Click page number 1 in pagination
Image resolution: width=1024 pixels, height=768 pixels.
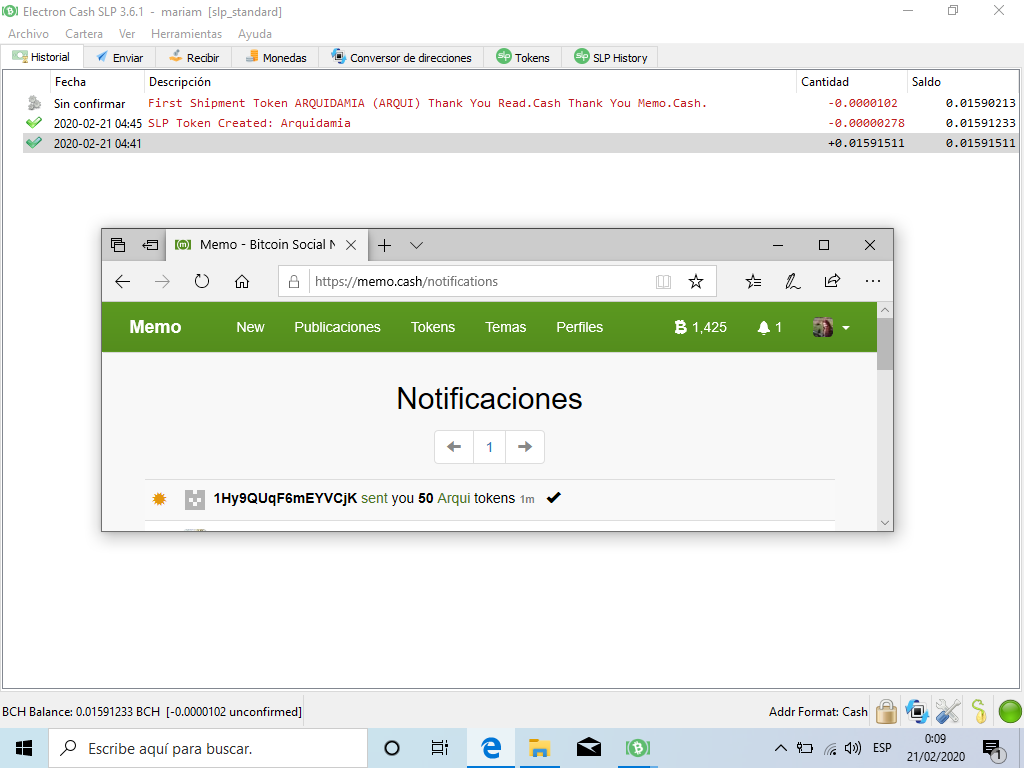pyautogui.click(x=489, y=447)
